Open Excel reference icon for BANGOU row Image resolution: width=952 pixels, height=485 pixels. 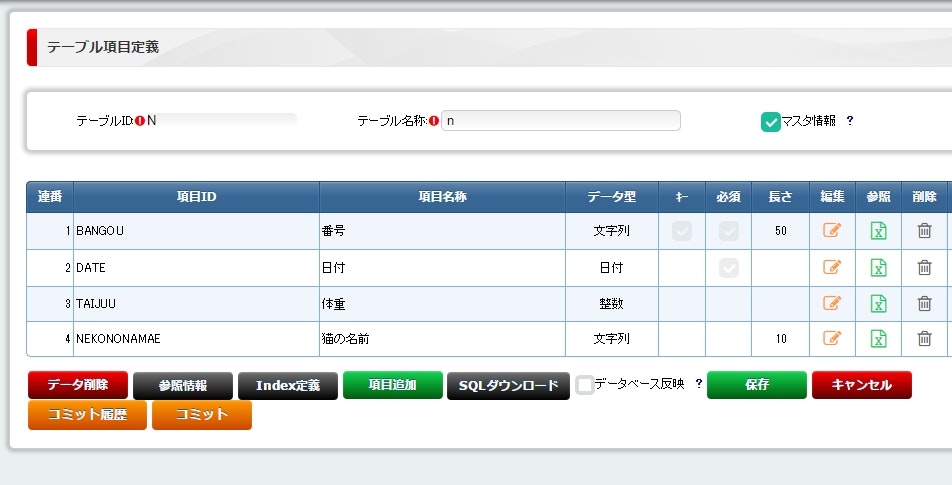click(879, 231)
